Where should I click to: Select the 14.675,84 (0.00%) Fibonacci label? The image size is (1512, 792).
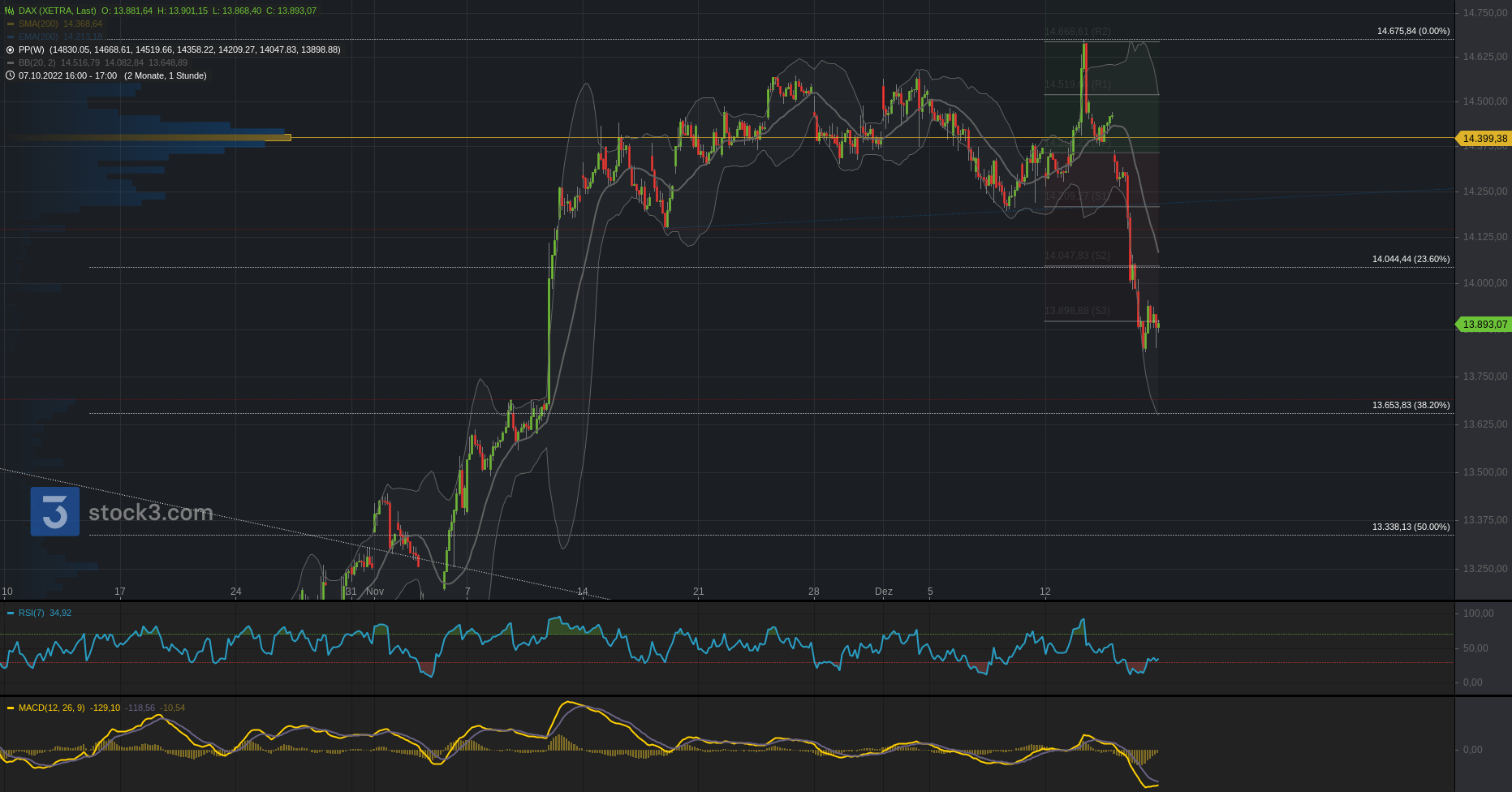1413,31
